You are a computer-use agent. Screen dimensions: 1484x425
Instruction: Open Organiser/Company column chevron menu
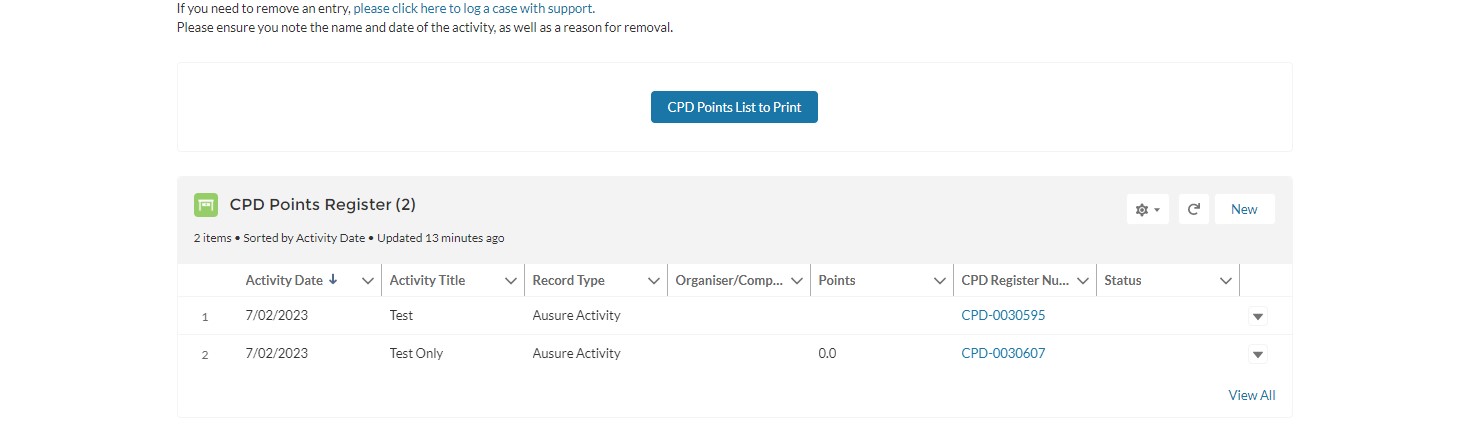[x=797, y=281]
